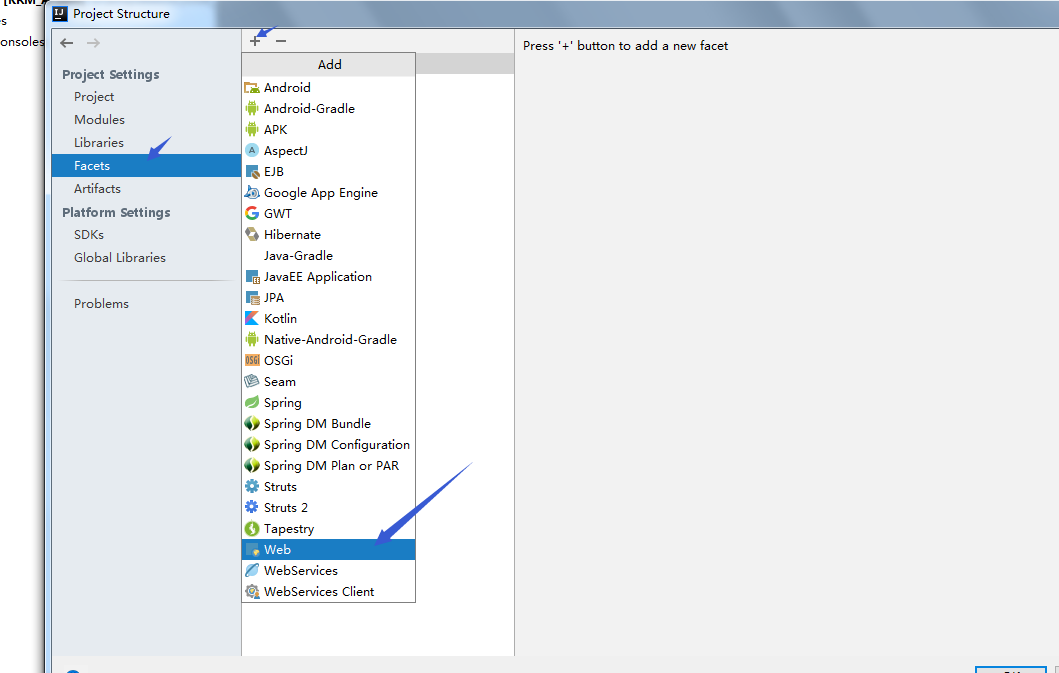Open the Problems section
The image size is (1059, 673).
tap(101, 304)
